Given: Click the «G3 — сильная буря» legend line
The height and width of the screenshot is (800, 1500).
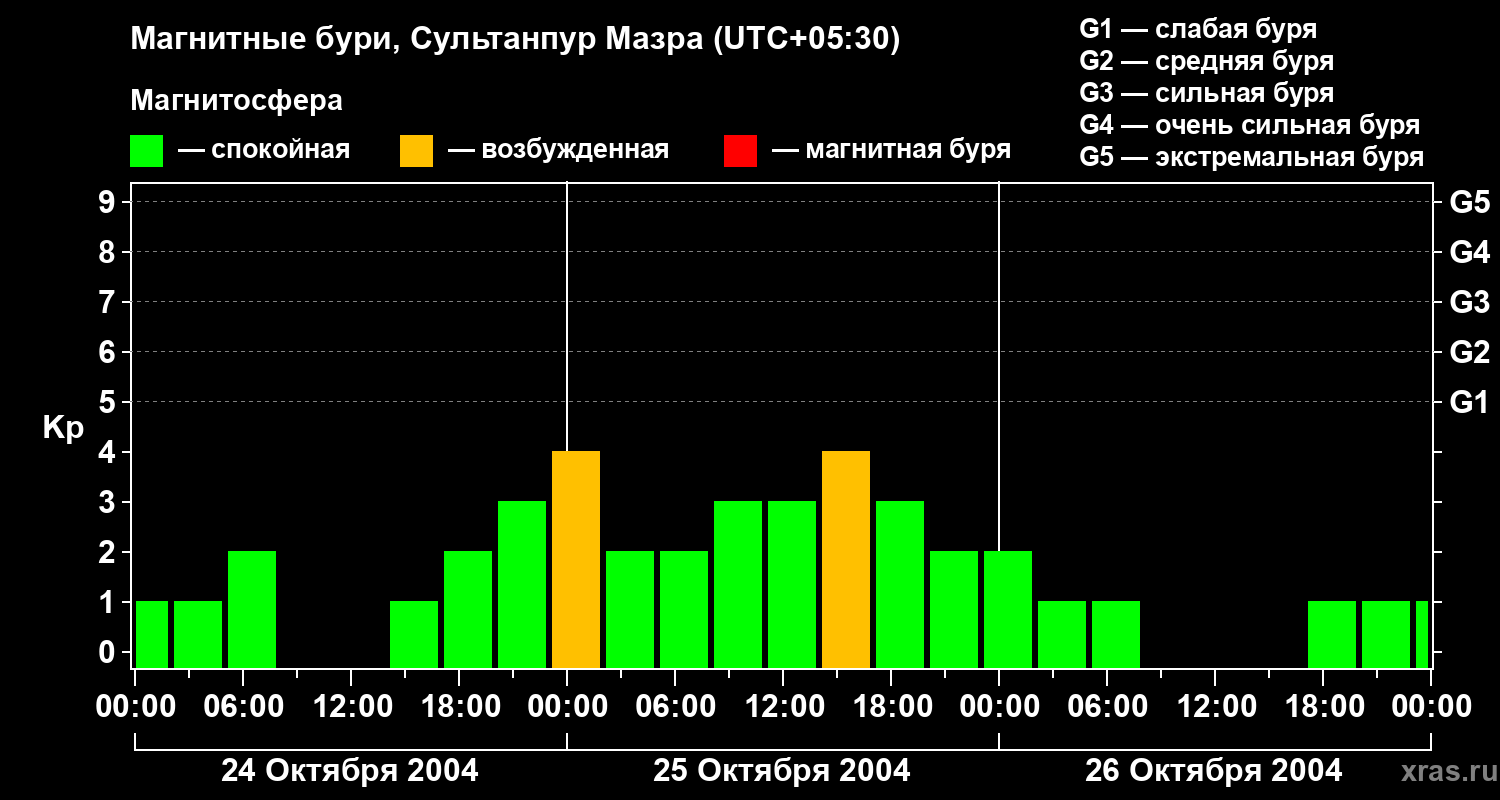Looking at the screenshot, I should tap(1207, 93).
